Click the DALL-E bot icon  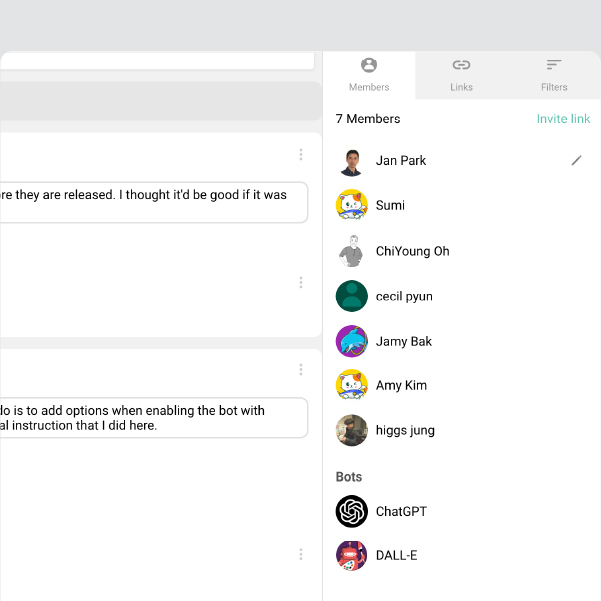click(352, 555)
